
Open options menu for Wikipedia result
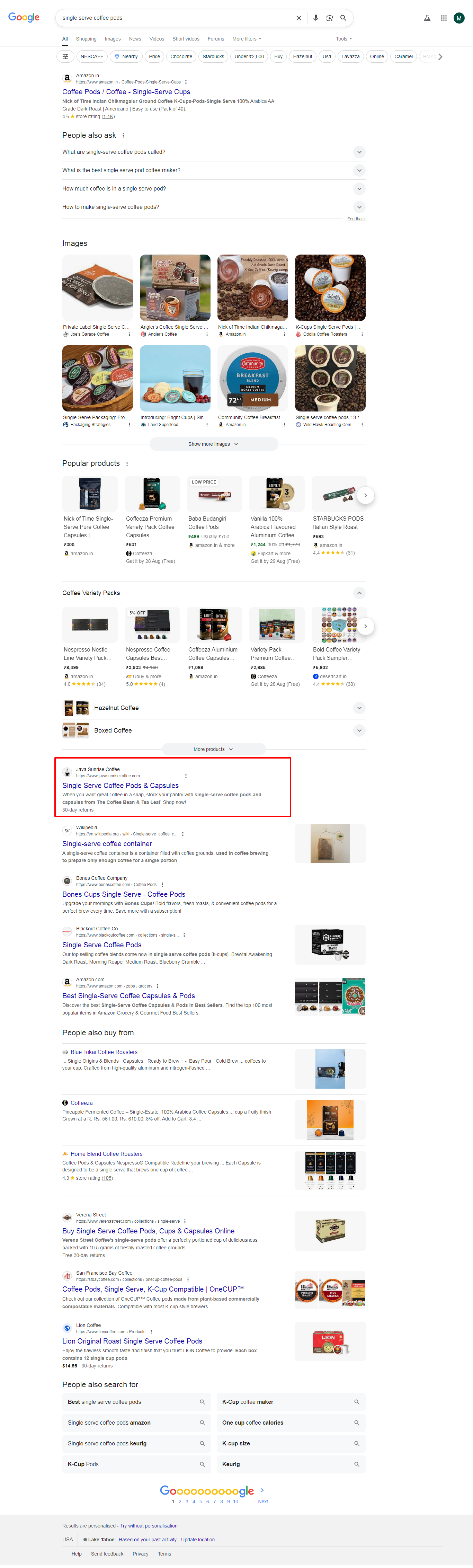click(182, 834)
